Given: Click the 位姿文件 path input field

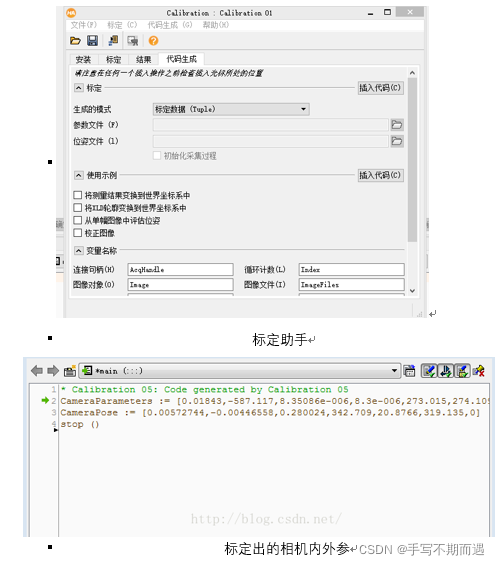Looking at the screenshot, I should pos(271,141).
